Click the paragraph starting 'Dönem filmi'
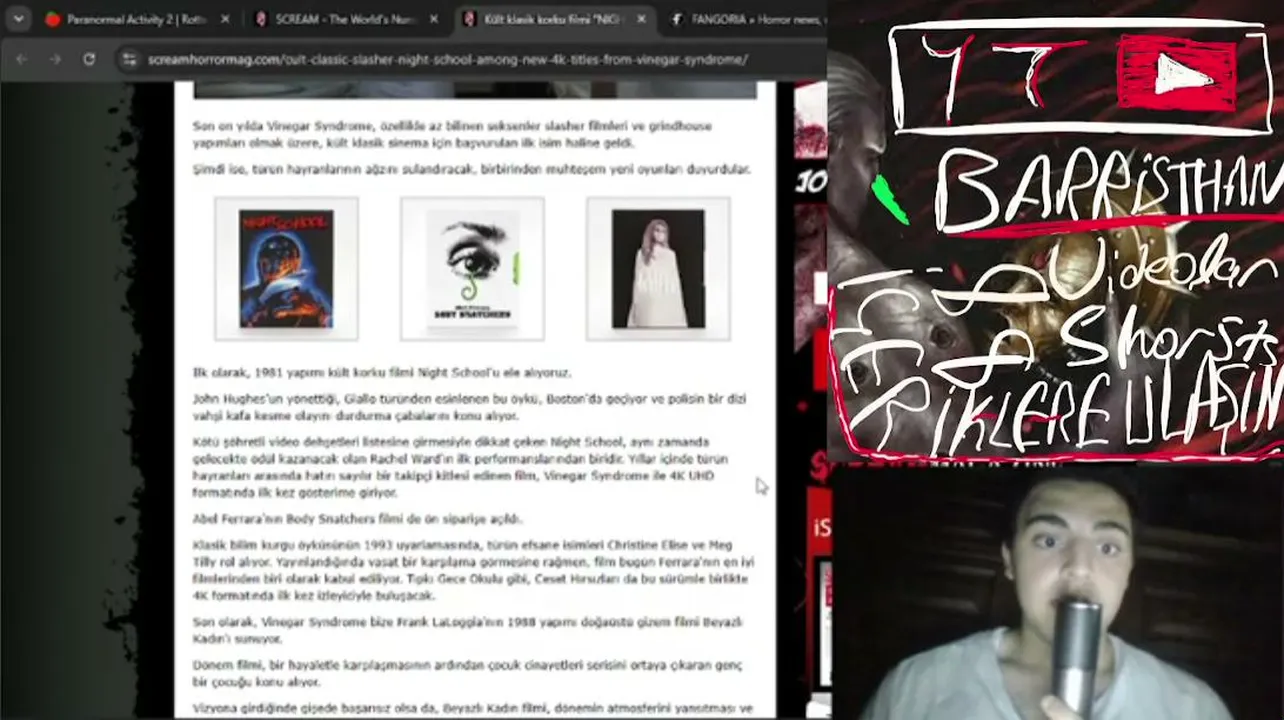 point(469,674)
